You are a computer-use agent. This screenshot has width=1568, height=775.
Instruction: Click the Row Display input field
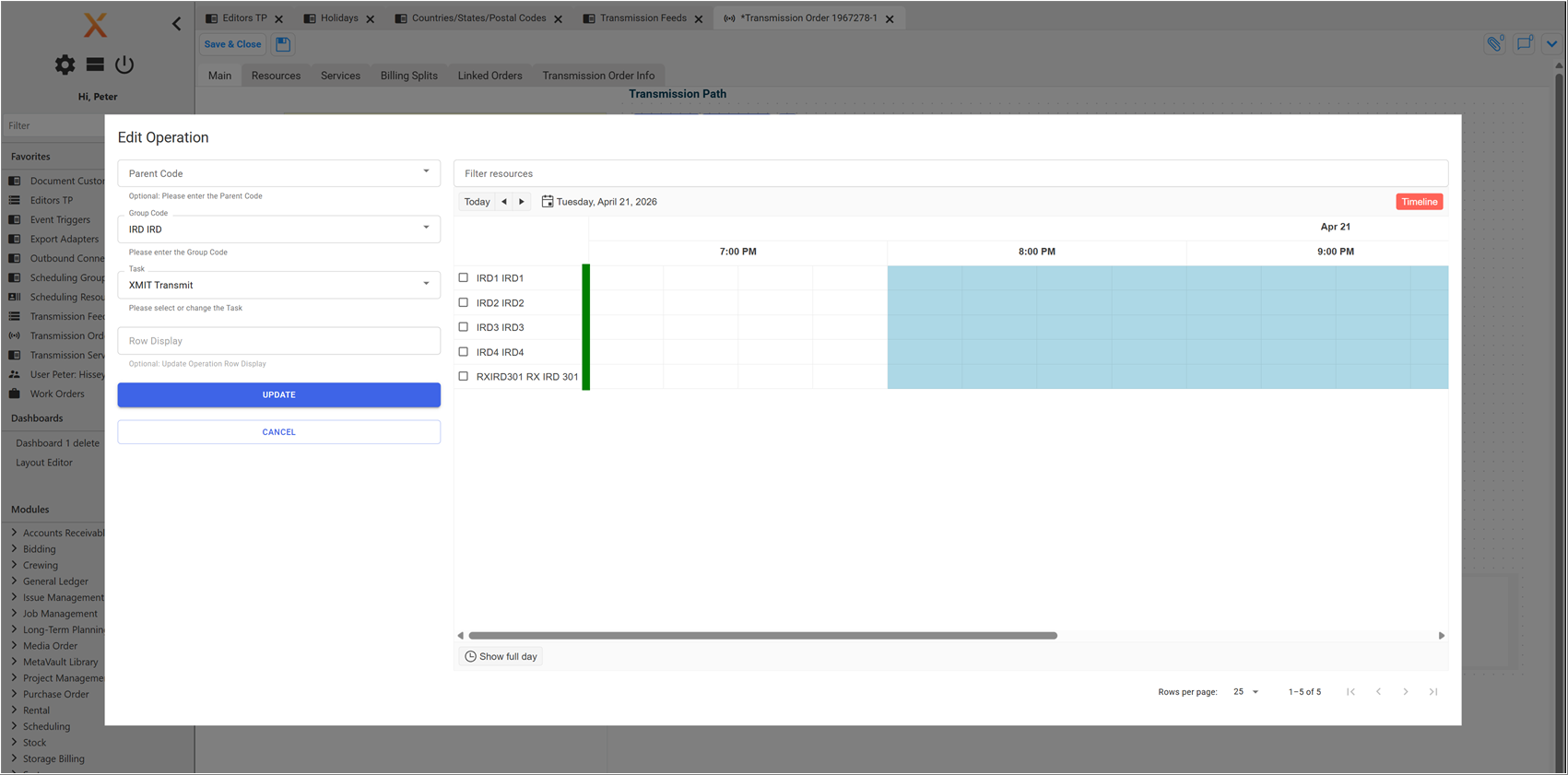pos(278,341)
